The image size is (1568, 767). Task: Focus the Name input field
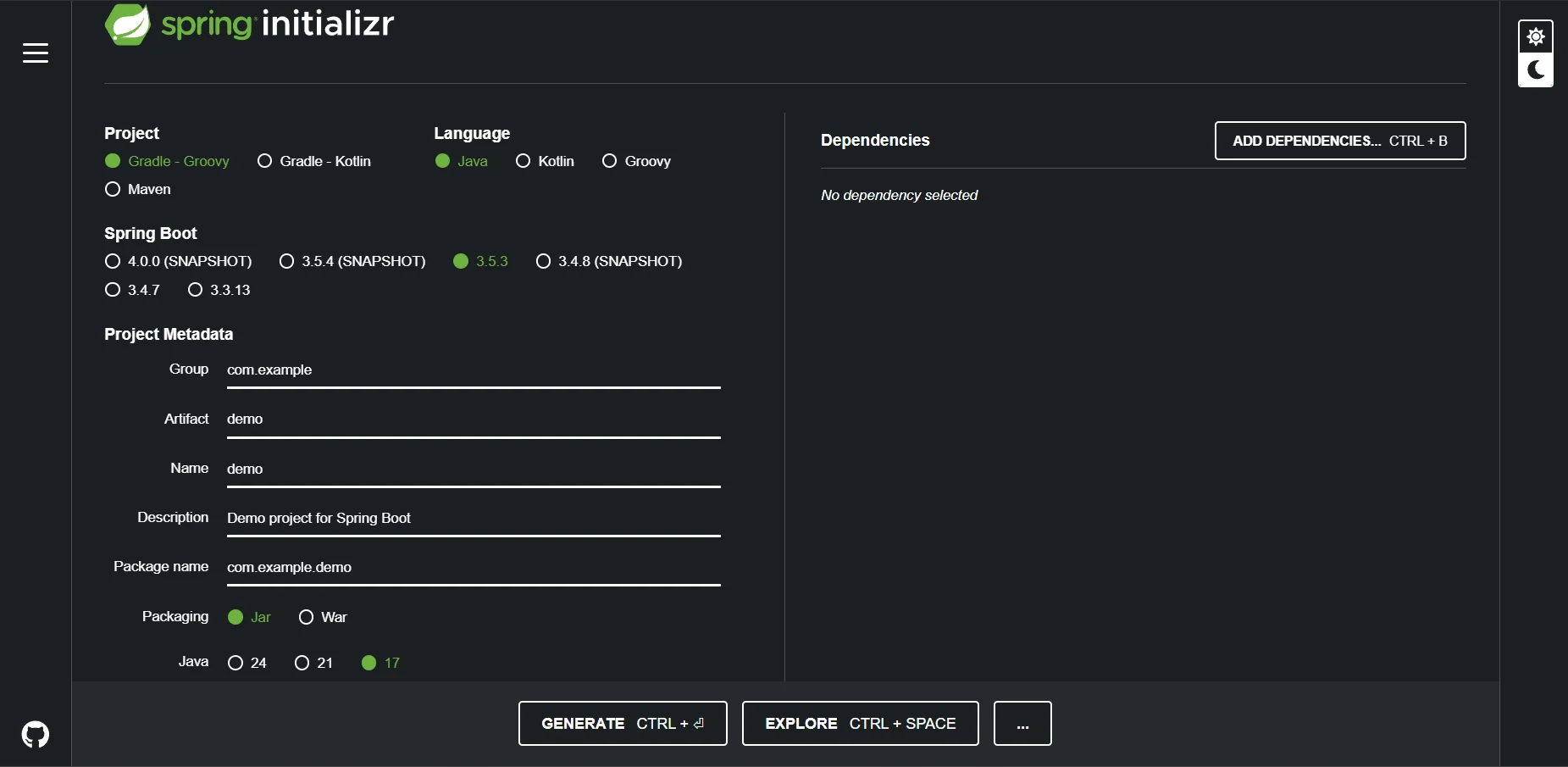(474, 470)
